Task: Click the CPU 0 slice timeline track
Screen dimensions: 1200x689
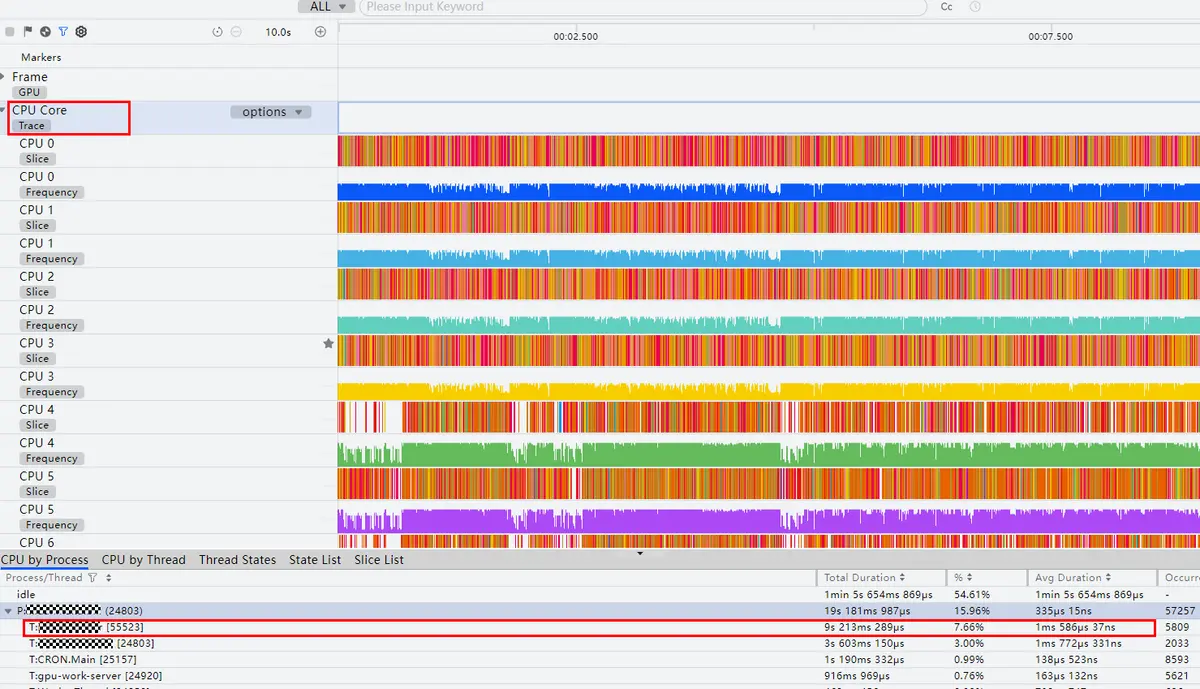Action: click(x=769, y=151)
